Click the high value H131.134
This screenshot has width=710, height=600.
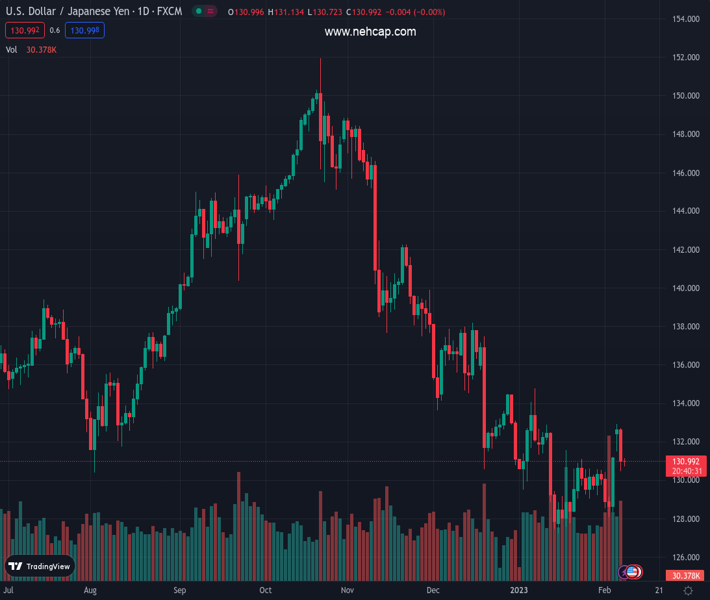286,12
